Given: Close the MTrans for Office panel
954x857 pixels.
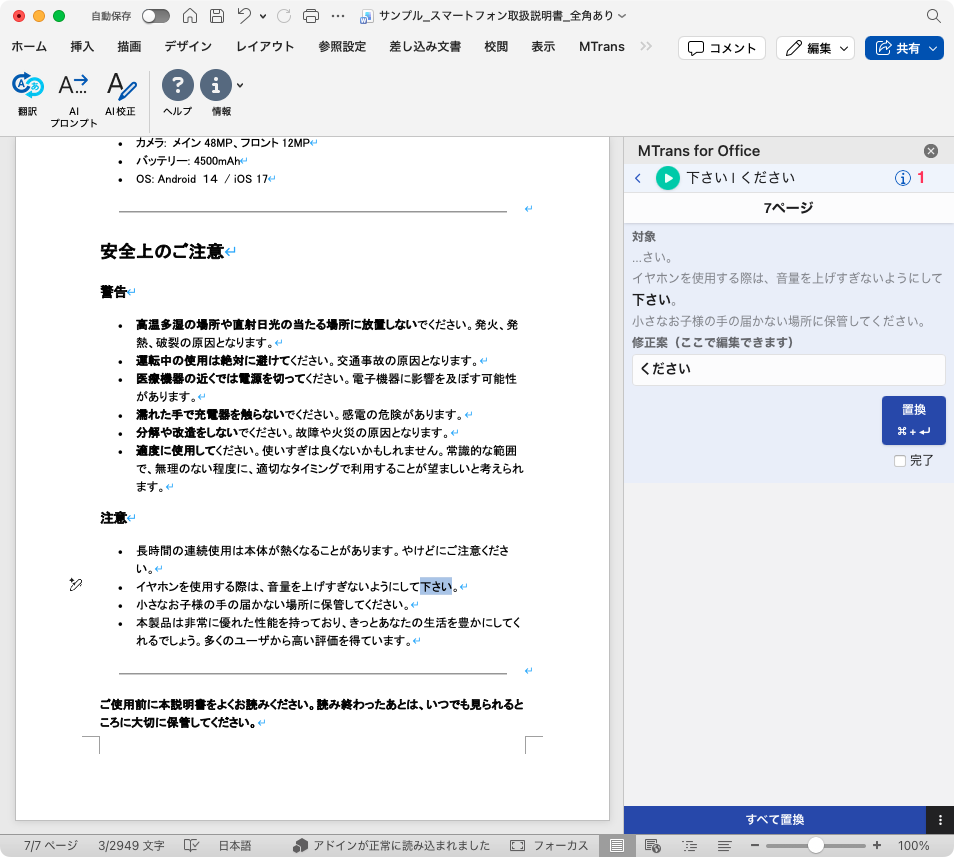Looking at the screenshot, I should [931, 150].
